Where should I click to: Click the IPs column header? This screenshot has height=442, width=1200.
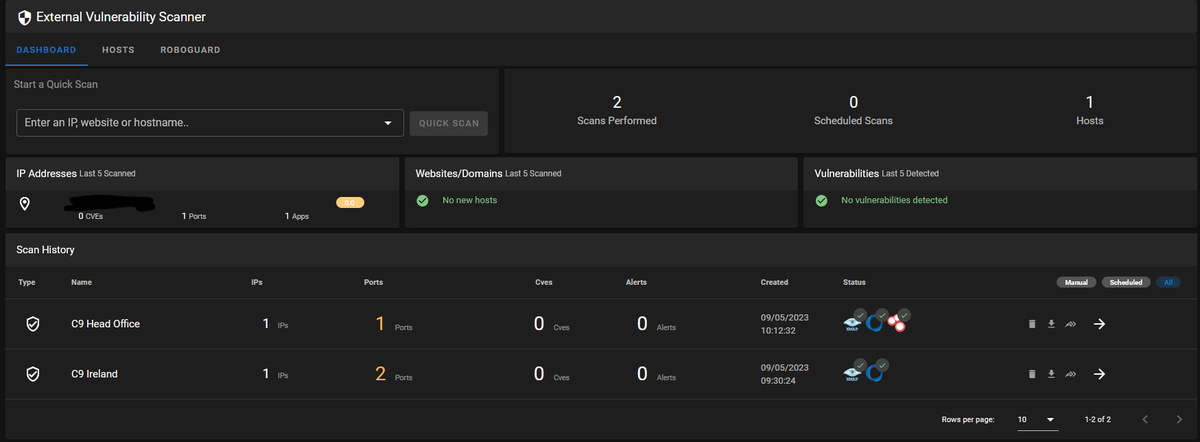click(256, 282)
